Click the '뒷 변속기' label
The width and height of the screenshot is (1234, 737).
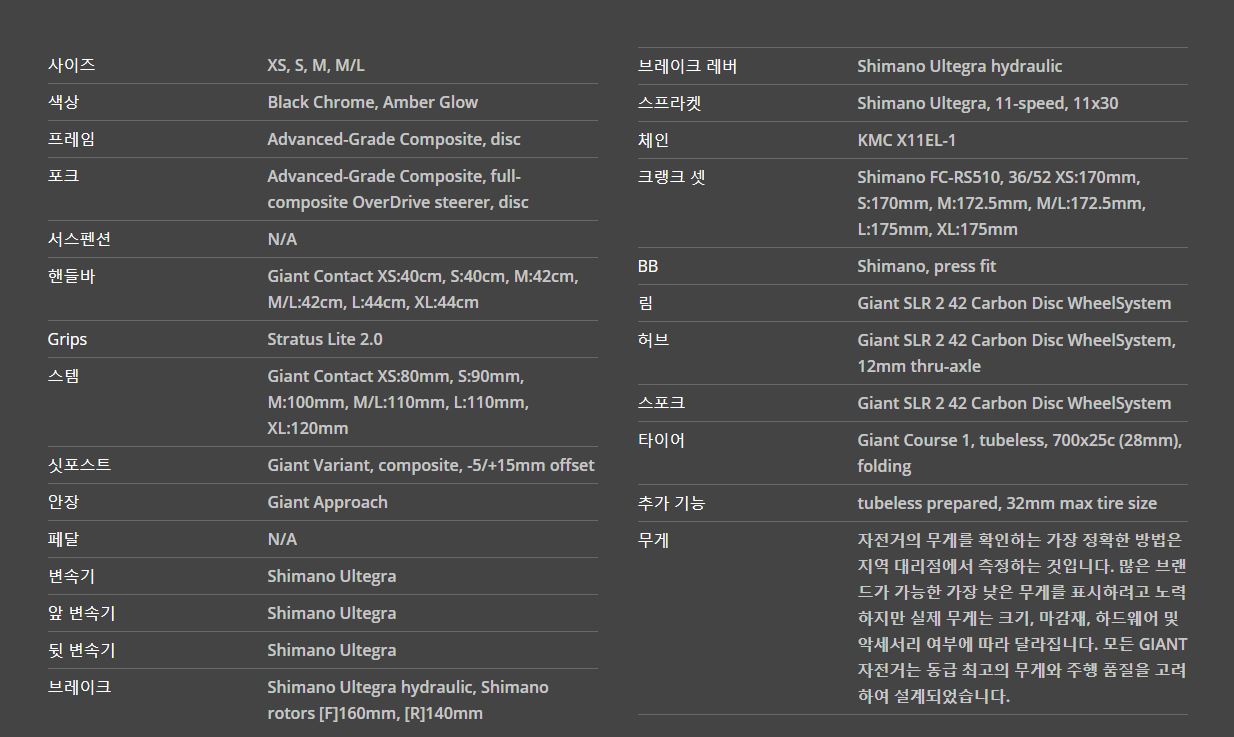point(82,650)
